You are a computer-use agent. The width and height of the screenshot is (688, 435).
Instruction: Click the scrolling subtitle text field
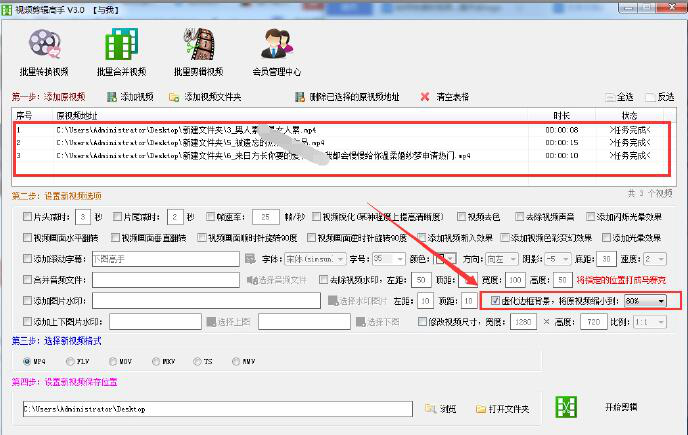pyautogui.click(x=166, y=259)
